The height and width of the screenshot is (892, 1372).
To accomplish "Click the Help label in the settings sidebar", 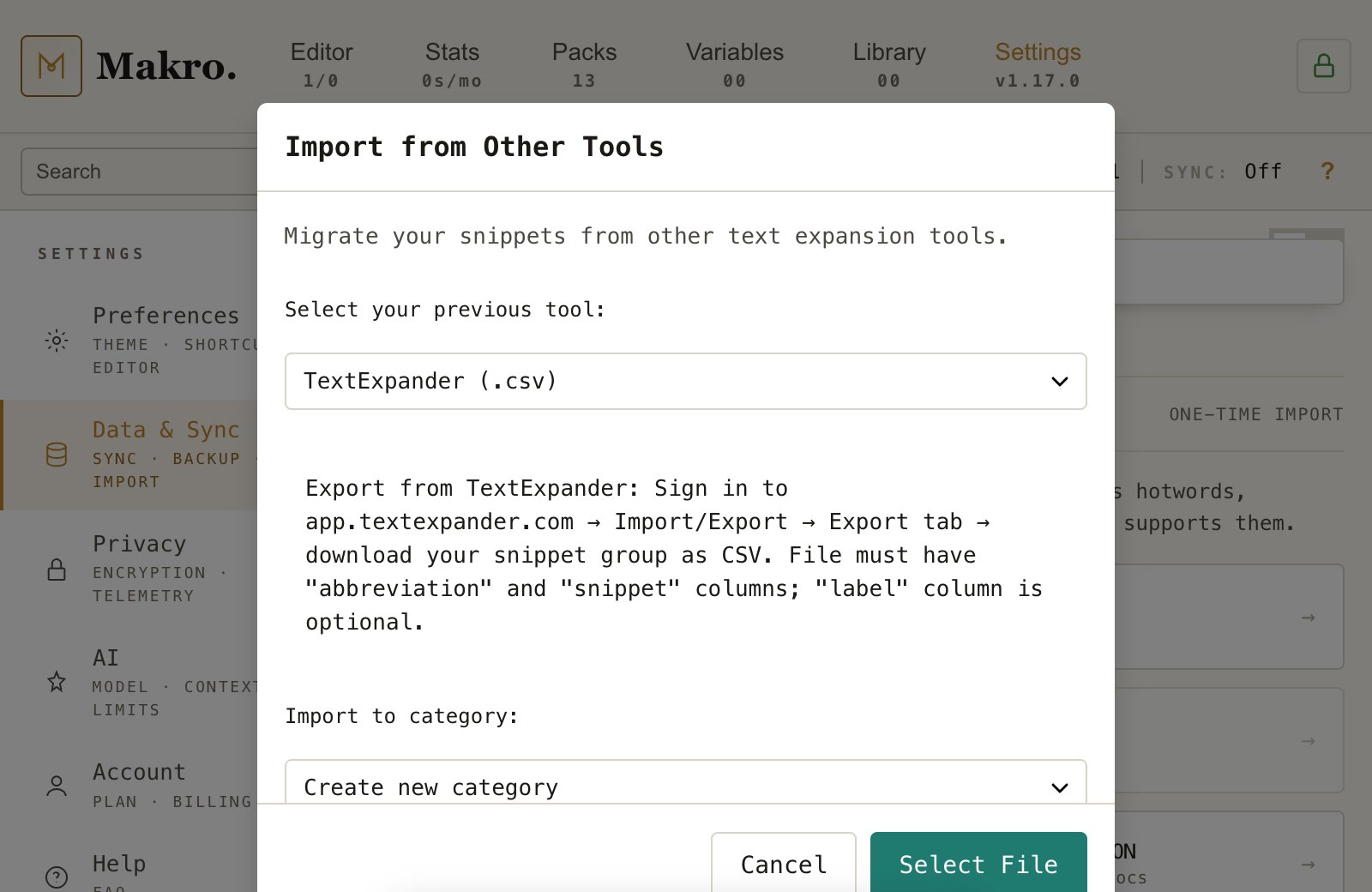I will (x=119, y=864).
